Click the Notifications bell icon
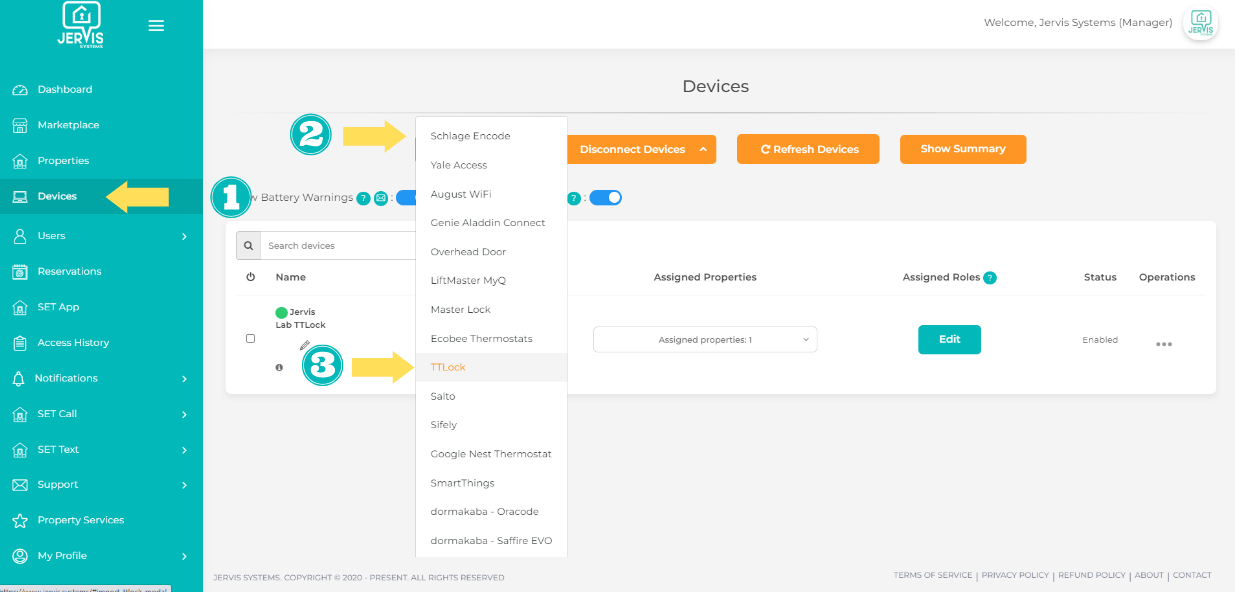1235x592 pixels. (x=18, y=378)
